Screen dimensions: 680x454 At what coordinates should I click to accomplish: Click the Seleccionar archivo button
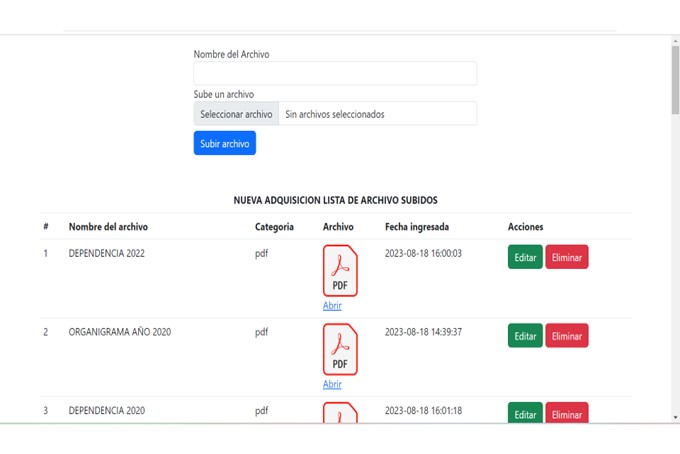[x=236, y=114]
